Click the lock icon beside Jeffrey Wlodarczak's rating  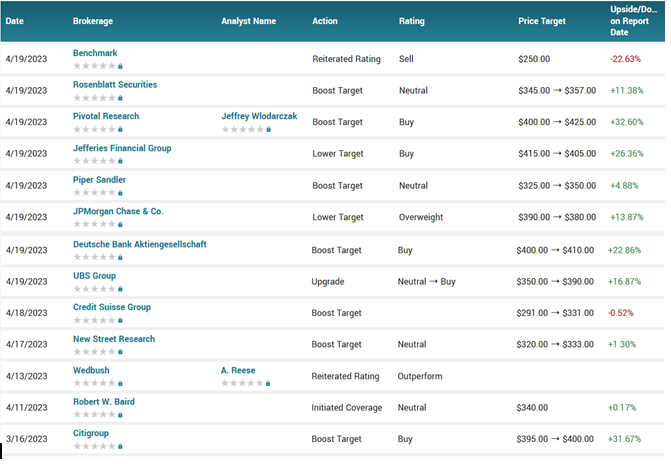[x=269, y=129]
